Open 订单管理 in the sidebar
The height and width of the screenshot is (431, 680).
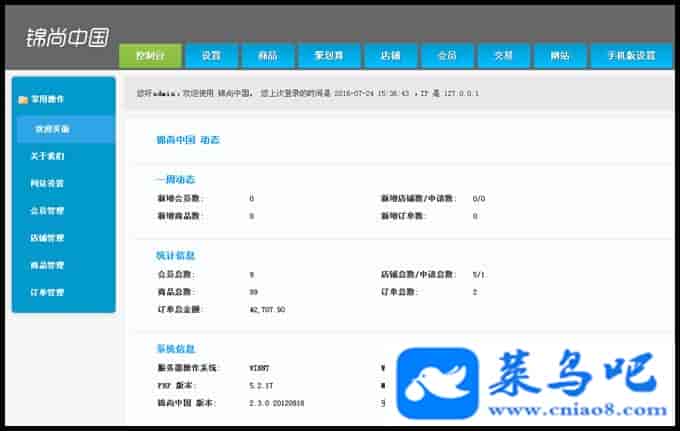pyautogui.click(x=47, y=293)
